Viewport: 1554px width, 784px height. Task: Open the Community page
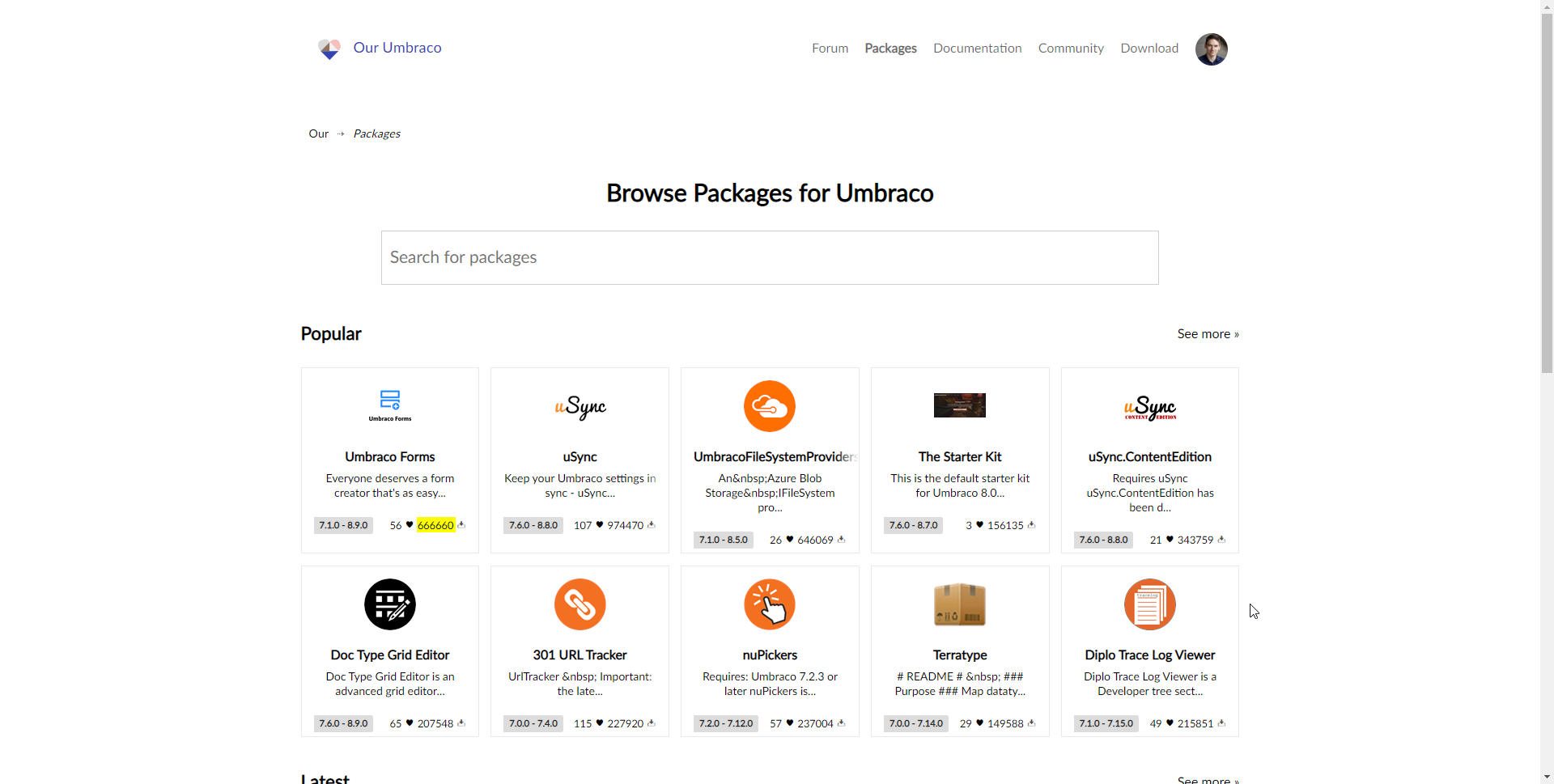coord(1071,48)
